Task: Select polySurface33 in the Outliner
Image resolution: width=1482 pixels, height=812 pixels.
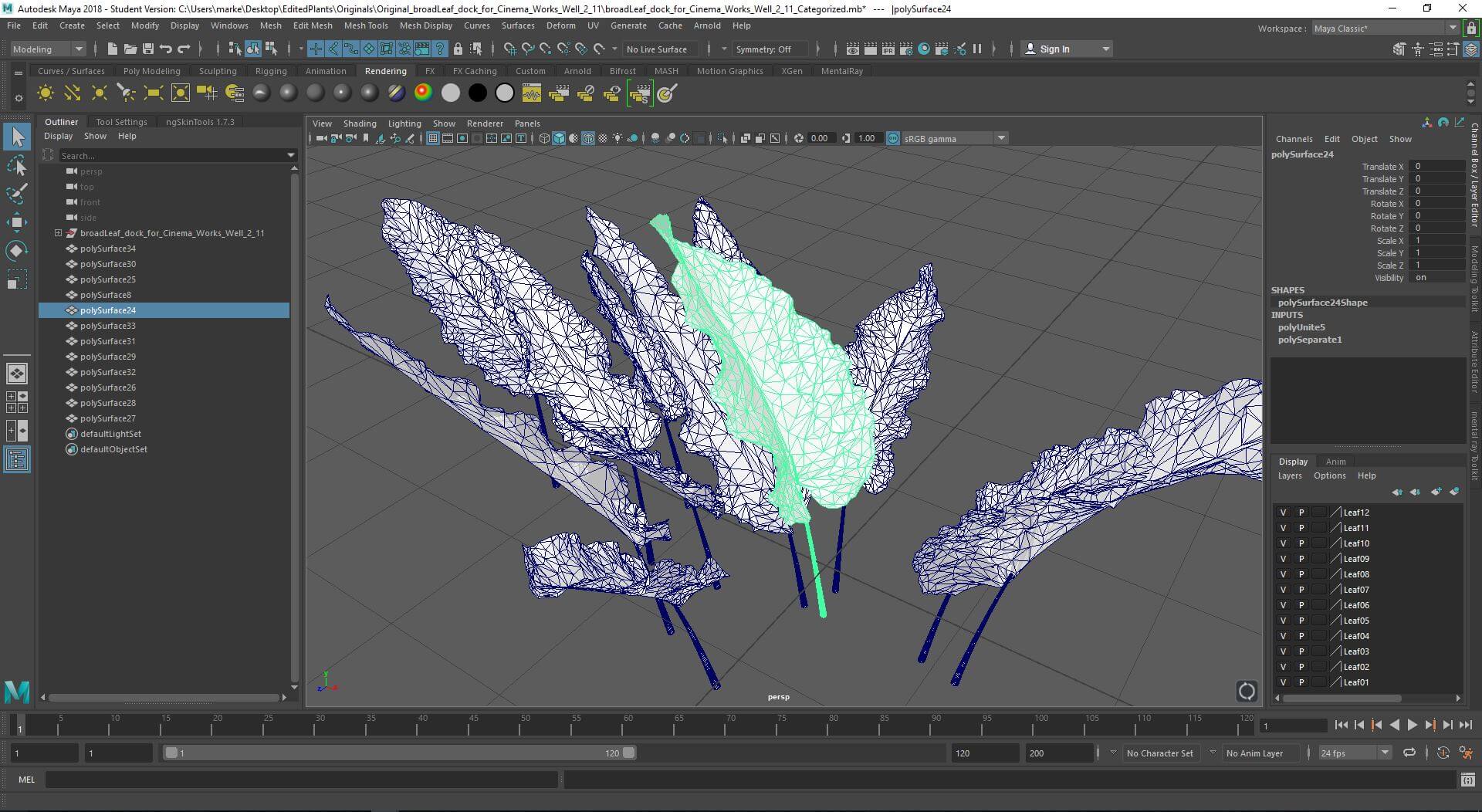Action: coord(108,326)
